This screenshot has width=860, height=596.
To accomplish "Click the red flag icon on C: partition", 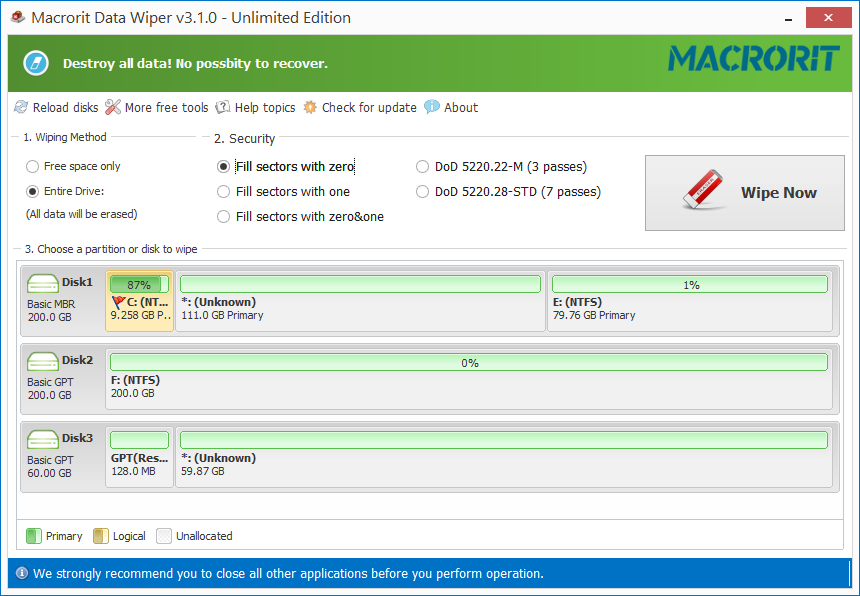I will 118,302.
